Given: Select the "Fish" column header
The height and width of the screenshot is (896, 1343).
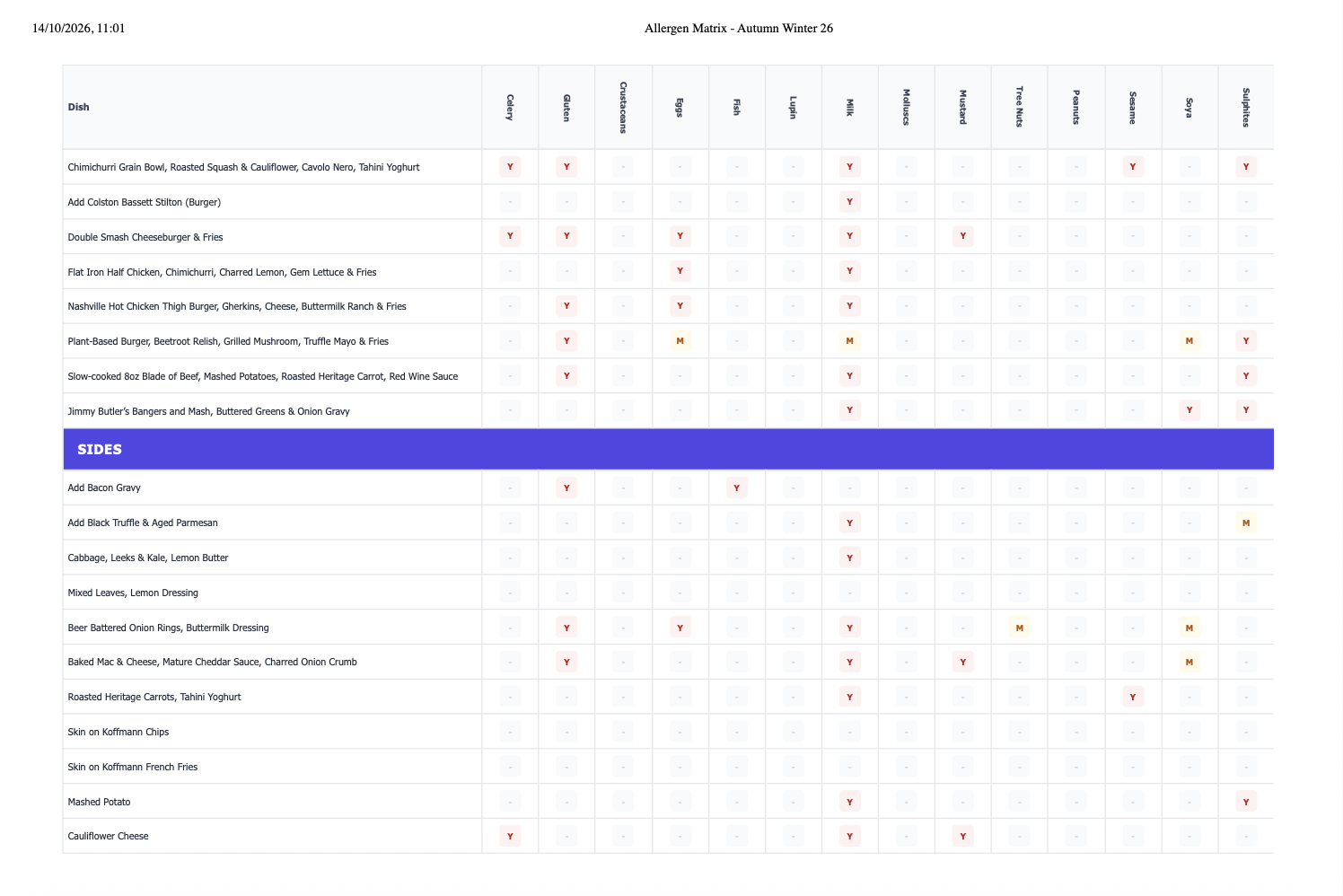Looking at the screenshot, I should coord(736,107).
